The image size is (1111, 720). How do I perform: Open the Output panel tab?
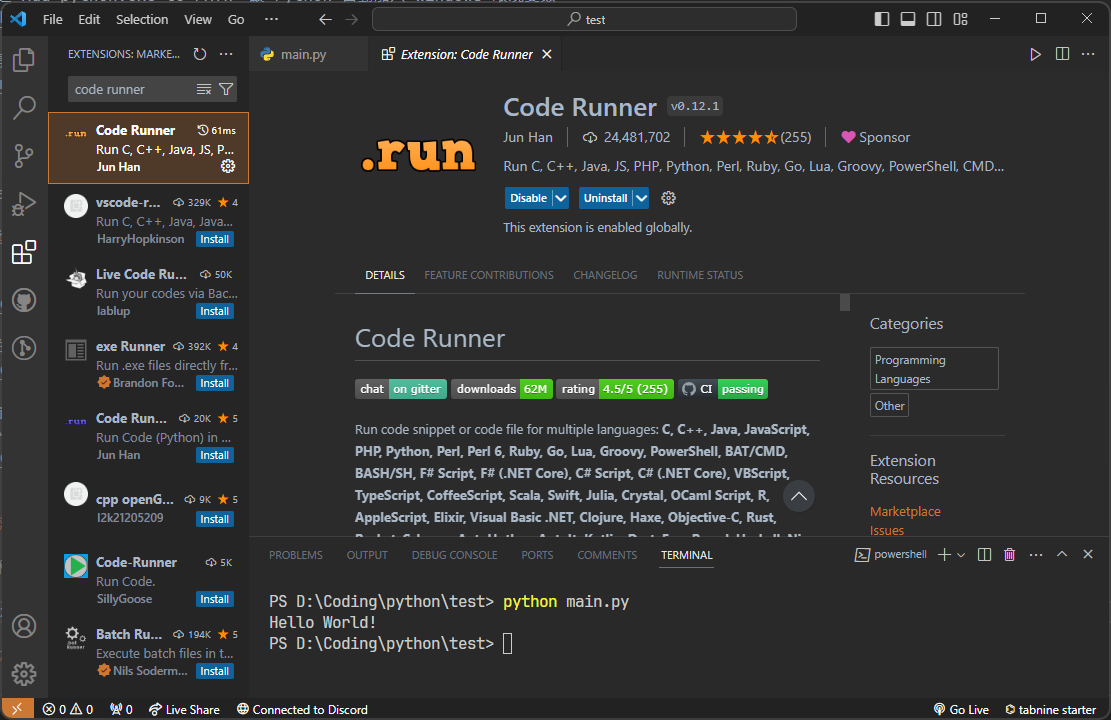tap(367, 555)
